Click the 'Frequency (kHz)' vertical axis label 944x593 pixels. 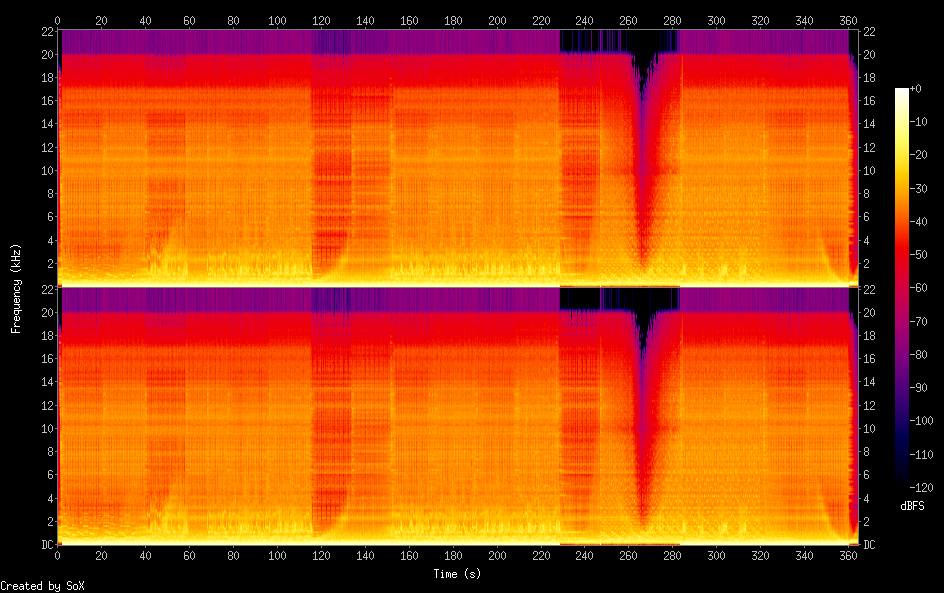coord(16,288)
